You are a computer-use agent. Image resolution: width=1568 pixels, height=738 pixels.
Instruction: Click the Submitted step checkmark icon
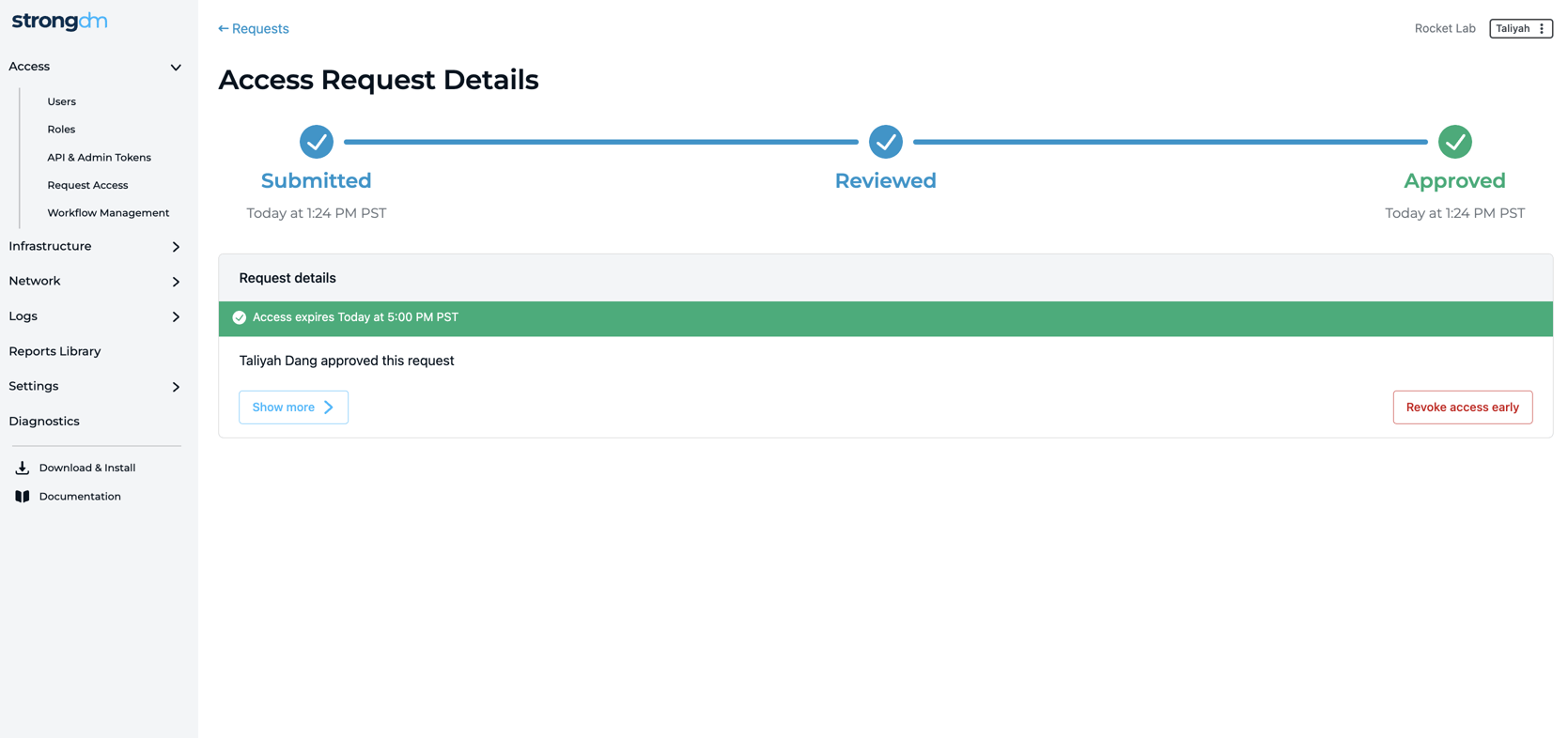click(x=317, y=142)
